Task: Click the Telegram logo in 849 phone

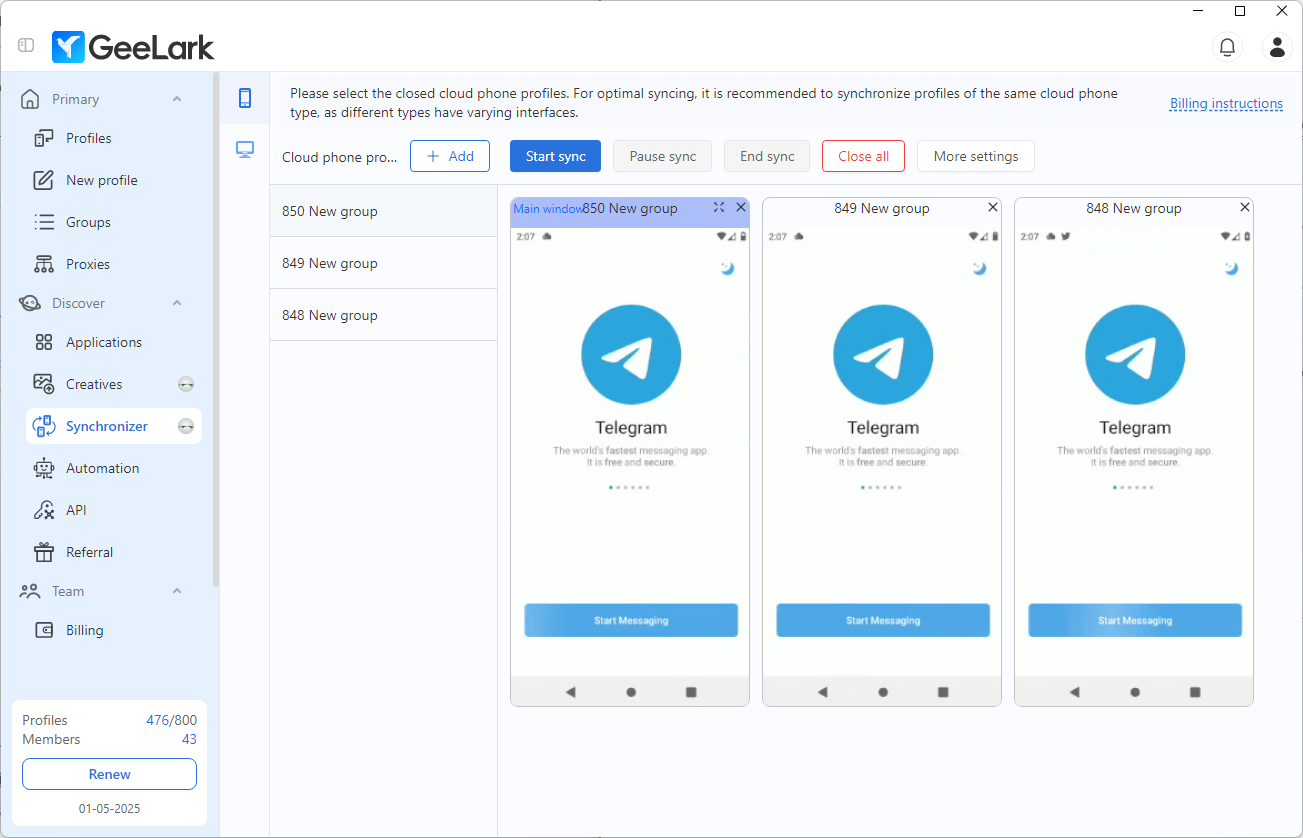Action: pyautogui.click(x=883, y=355)
